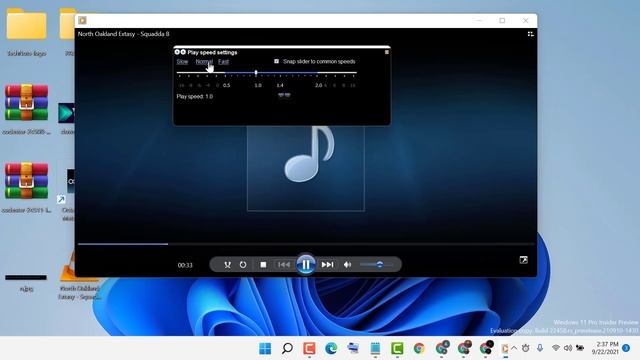The width and height of the screenshot is (640, 360).
Task: Click the song title North Oakland Extasy
Action: point(123,34)
